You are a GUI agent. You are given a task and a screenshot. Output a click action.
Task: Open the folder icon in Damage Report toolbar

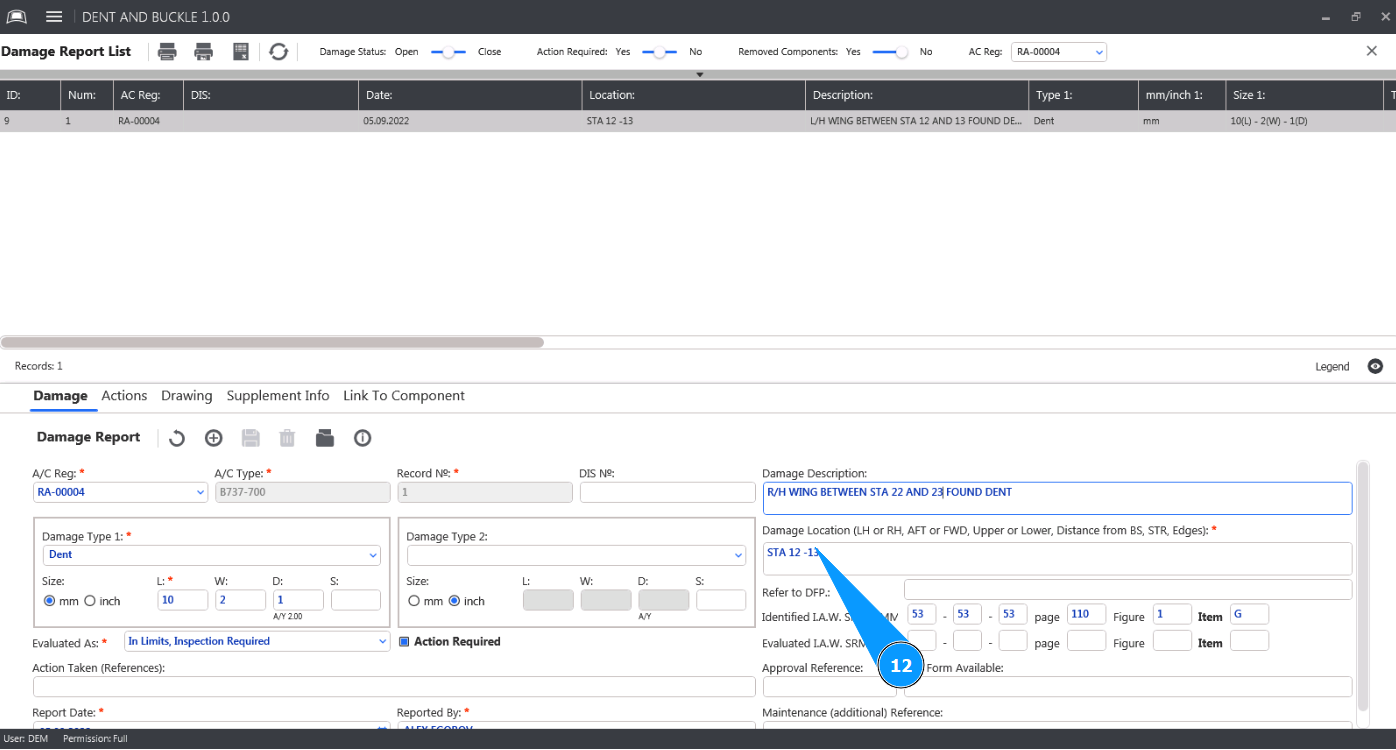pos(324,438)
